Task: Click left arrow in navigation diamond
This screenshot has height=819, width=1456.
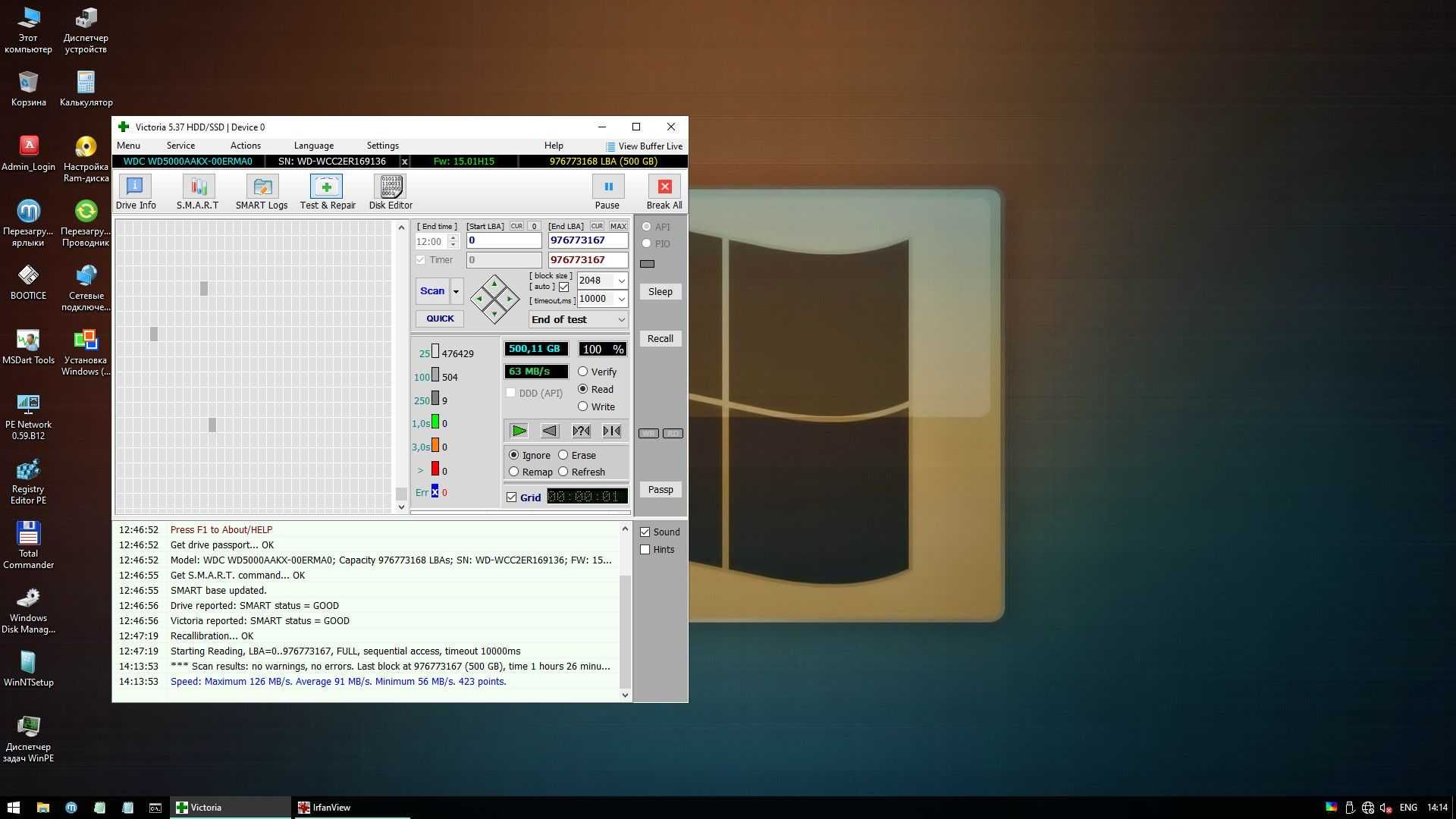Action: [x=479, y=299]
